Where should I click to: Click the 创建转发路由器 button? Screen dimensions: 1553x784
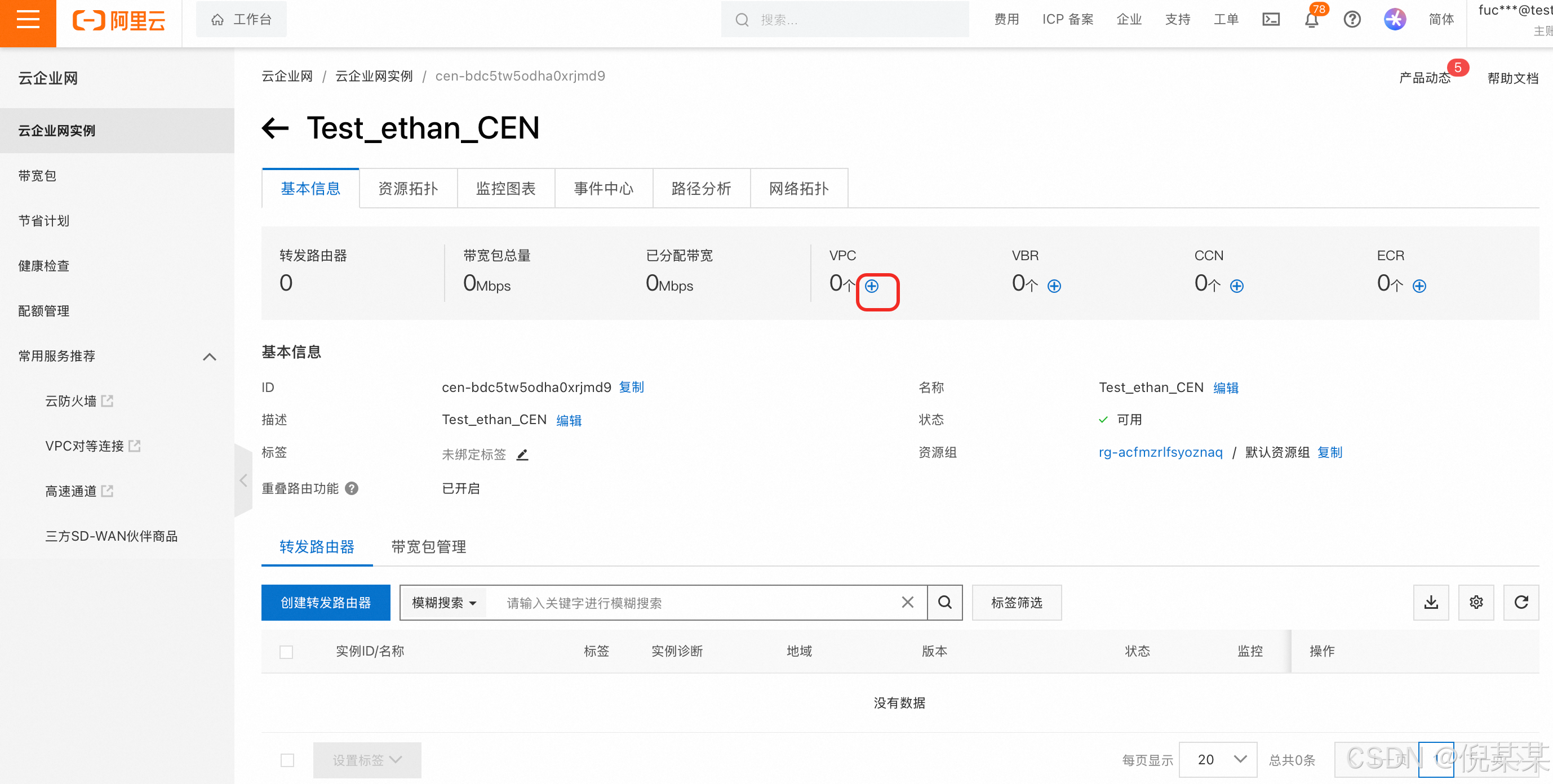click(x=326, y=603)
